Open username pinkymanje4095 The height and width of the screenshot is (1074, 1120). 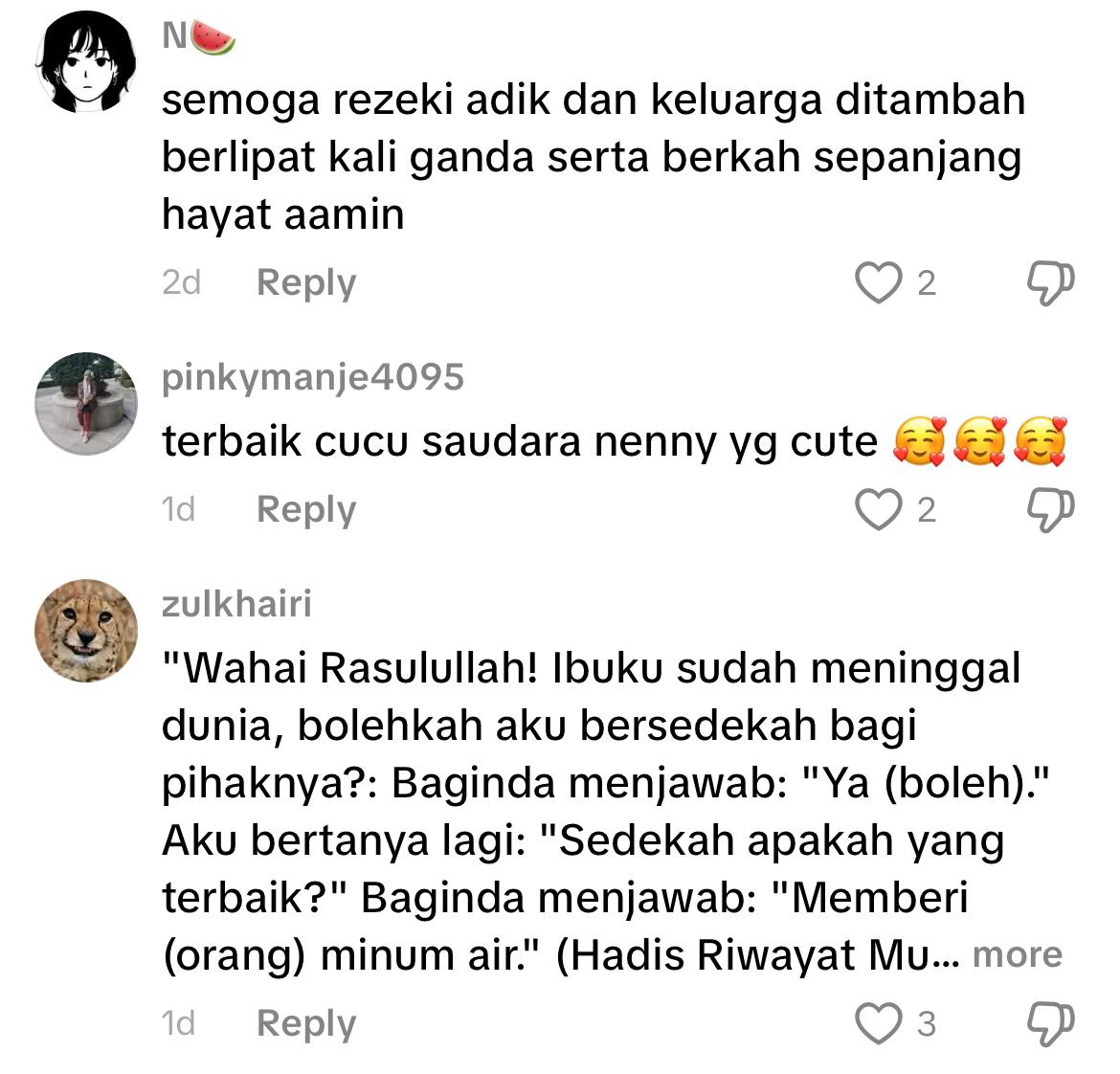click(x=313, y=378)
